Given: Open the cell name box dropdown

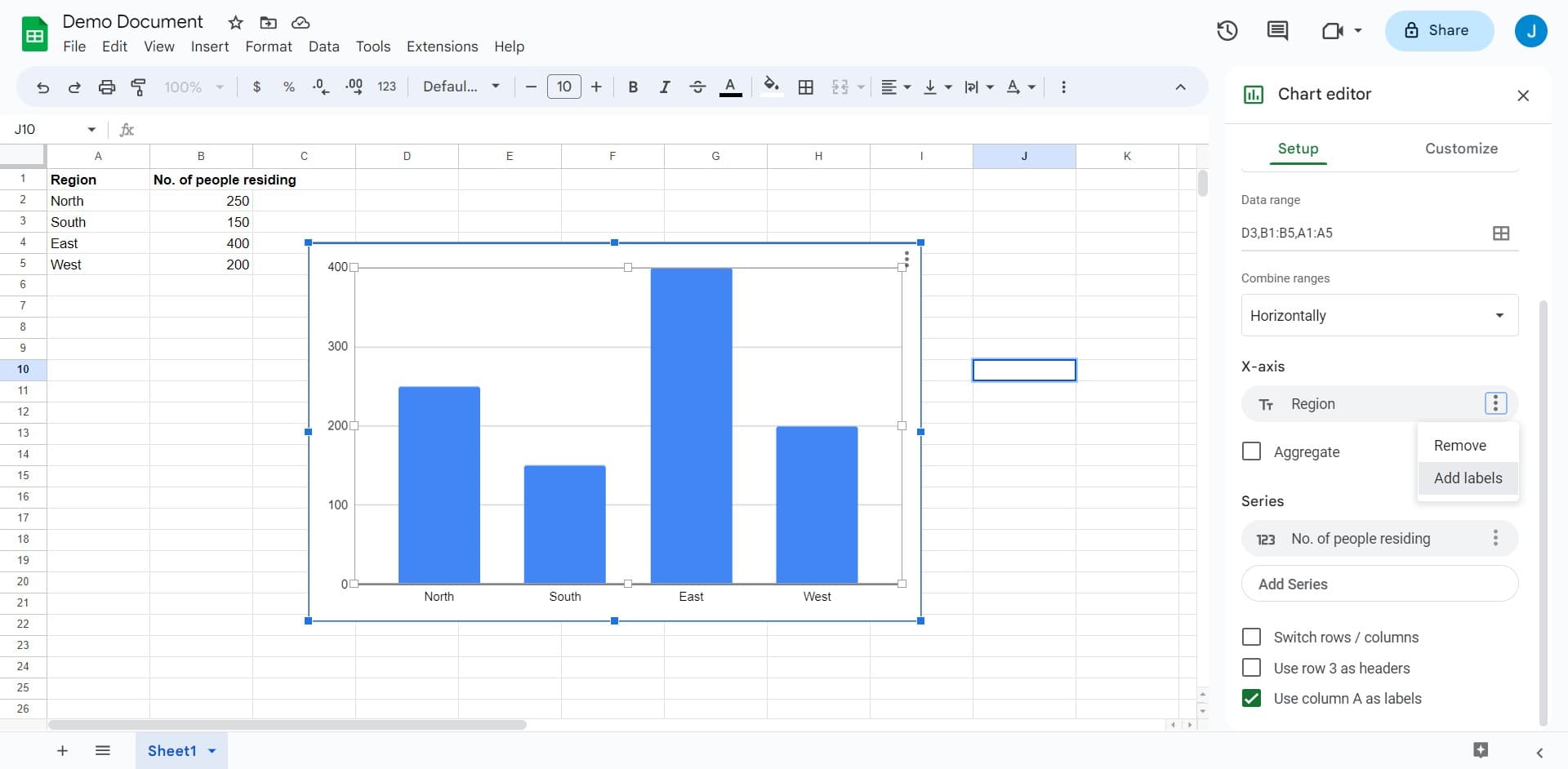Looking at the screenshot, I should pyautogui.click(x=91, y=129).
